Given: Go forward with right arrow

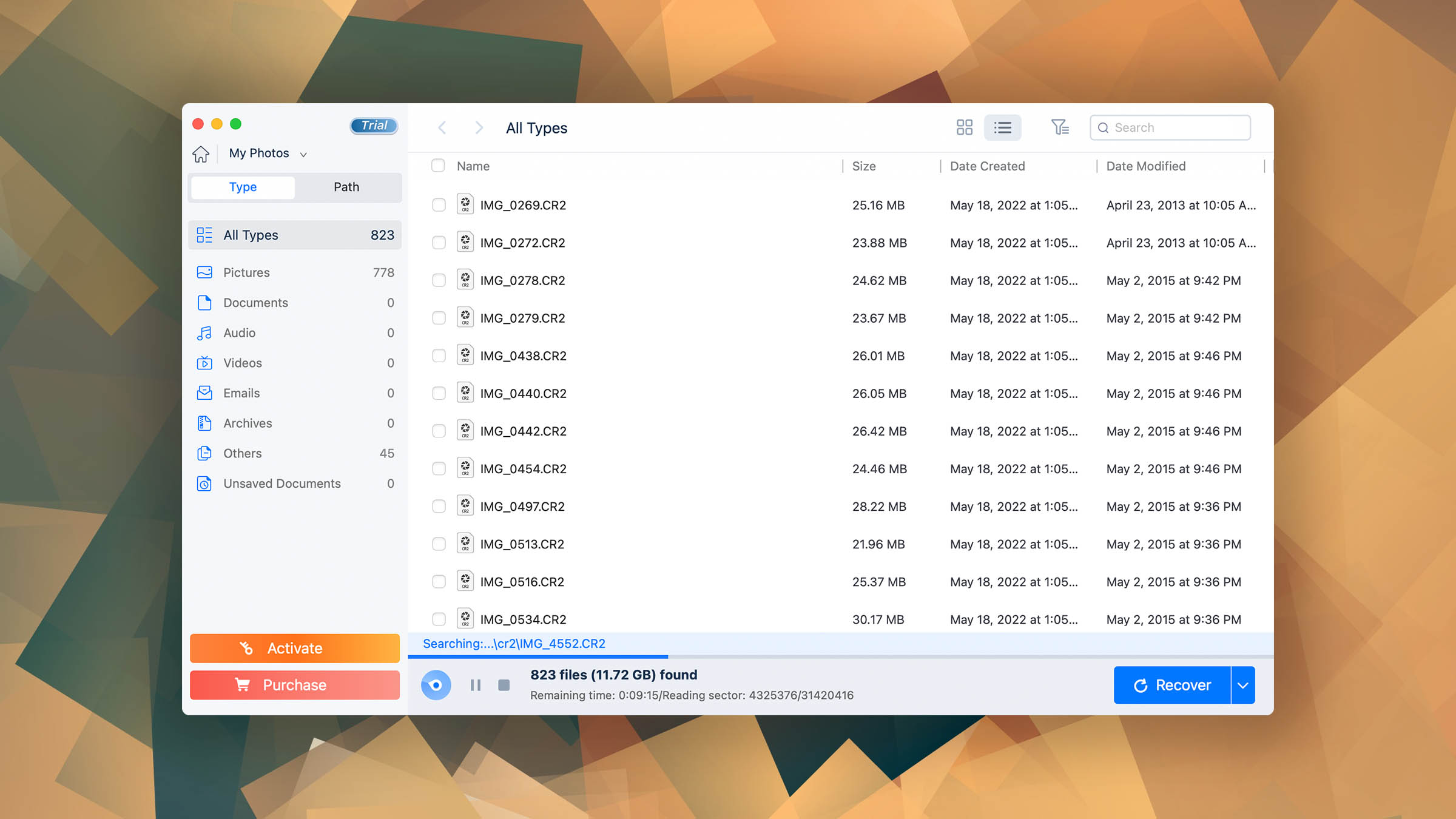Looking at the screenshot, I should point(479,127).
